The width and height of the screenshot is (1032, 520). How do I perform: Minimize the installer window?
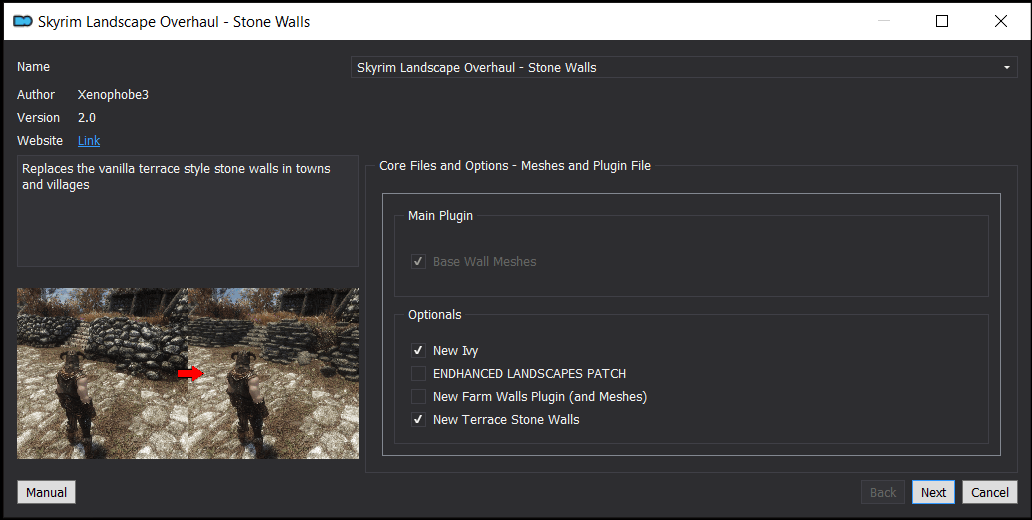884,21
